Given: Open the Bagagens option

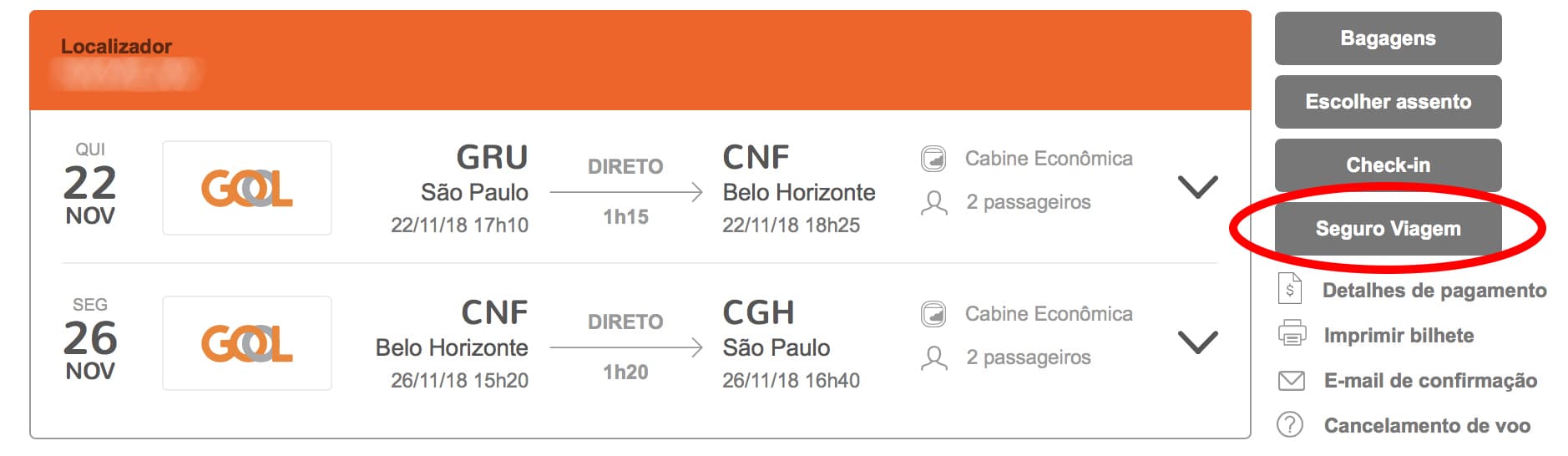Looking at the screenshot, I should point(1388,38).
